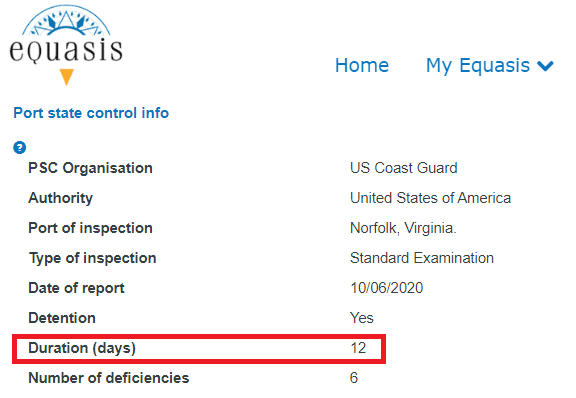Click United States of America text

[431, 198]
